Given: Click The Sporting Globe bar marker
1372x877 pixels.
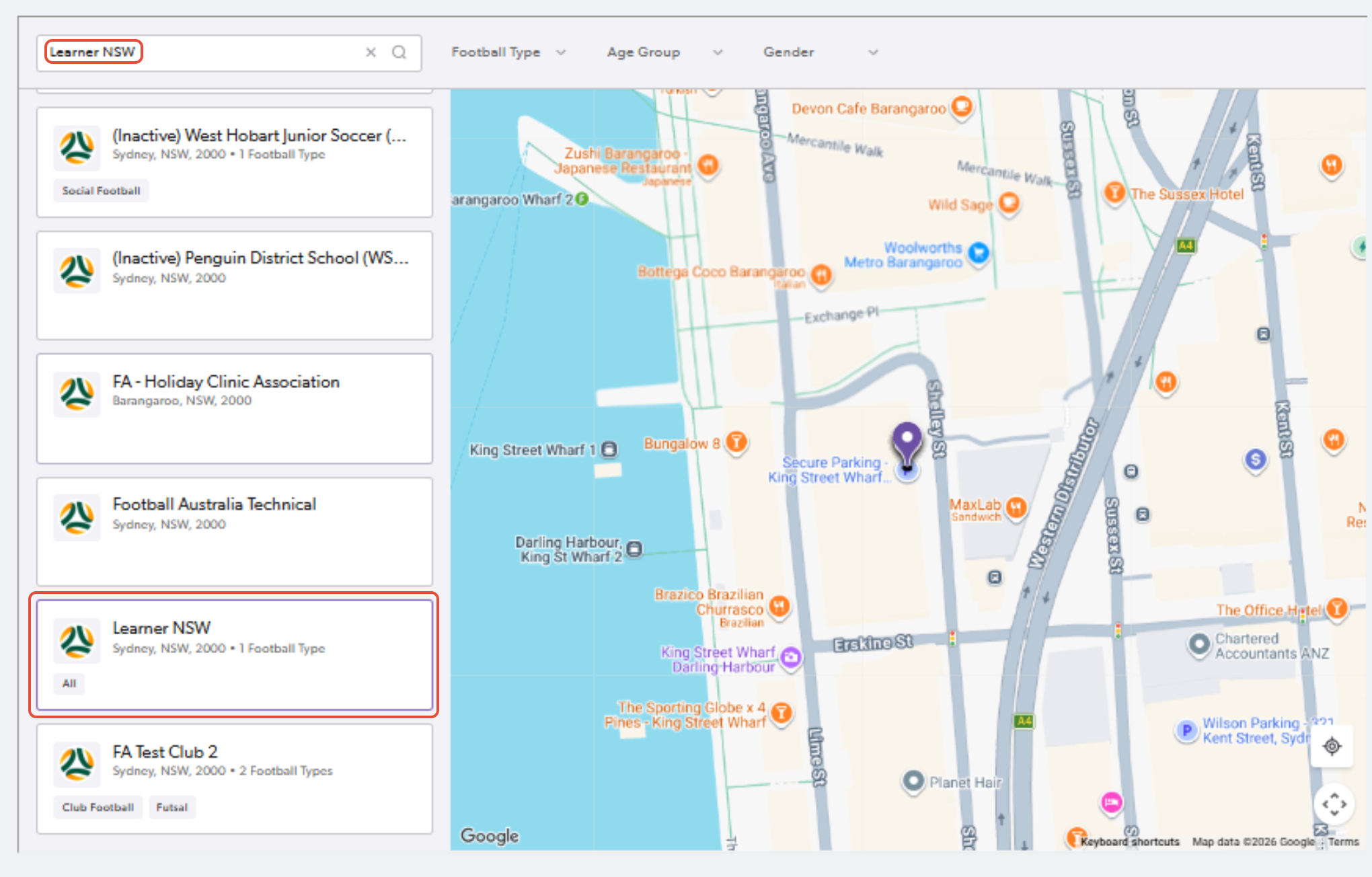Looking at the screenshot, I should 781,712.
